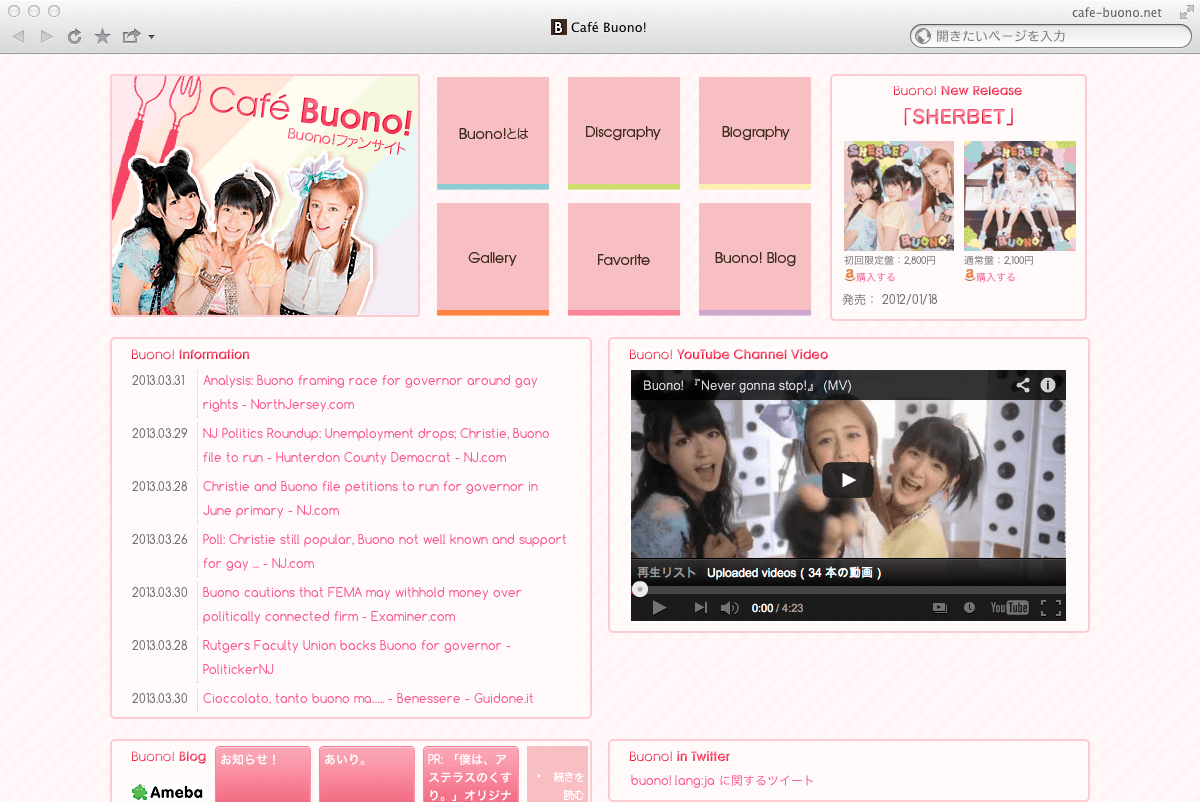Viewport: 1200px width, 802px height.
Task: Click the browser share icon
Action: click(x=131, y=37)
